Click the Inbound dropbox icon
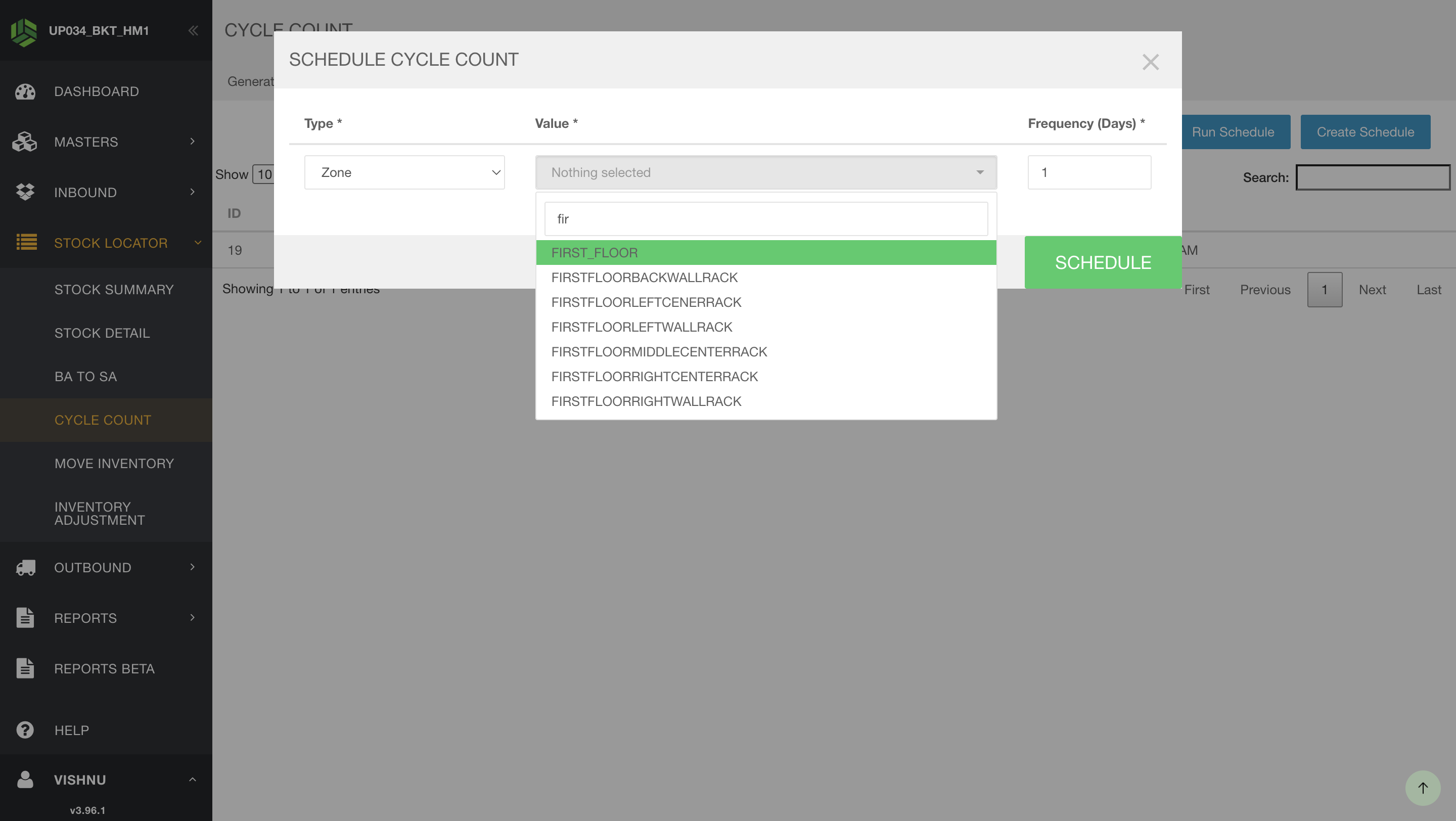The image size is (1456, 821). 25,192
